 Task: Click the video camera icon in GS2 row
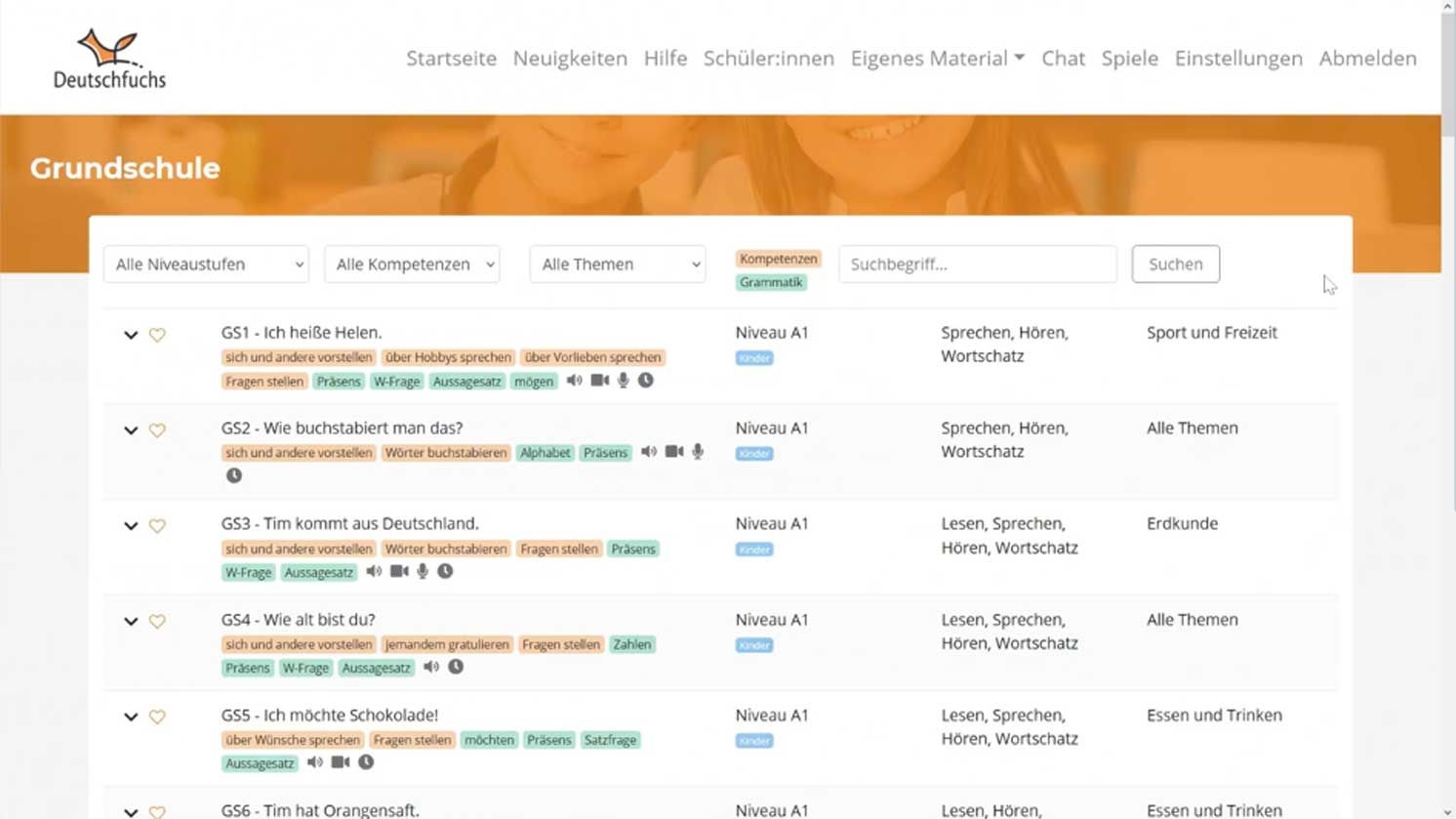point(673,452)
